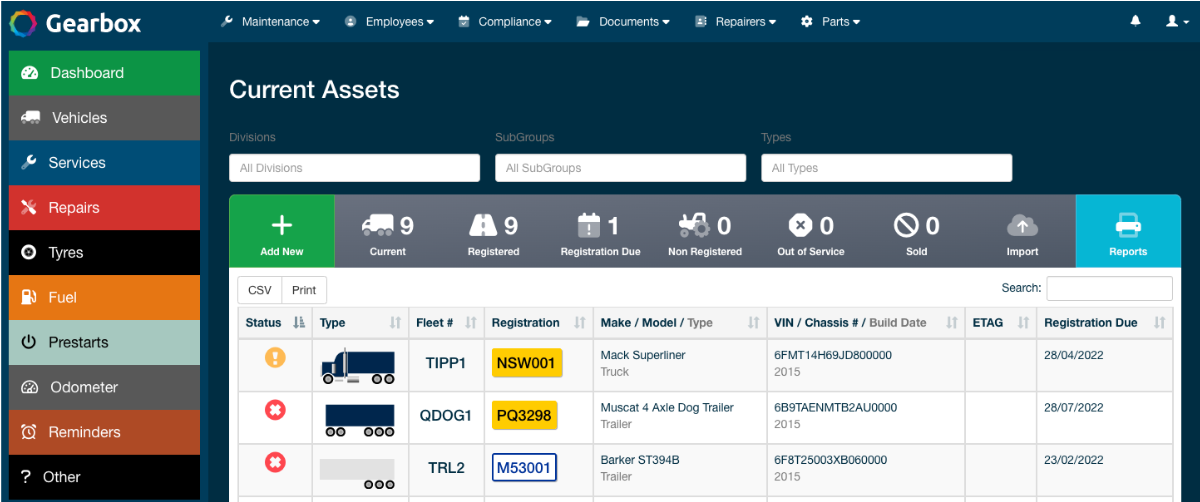Open notifications bell icon
Screen dimensions: 1200x502
(x=1135, y=21)
